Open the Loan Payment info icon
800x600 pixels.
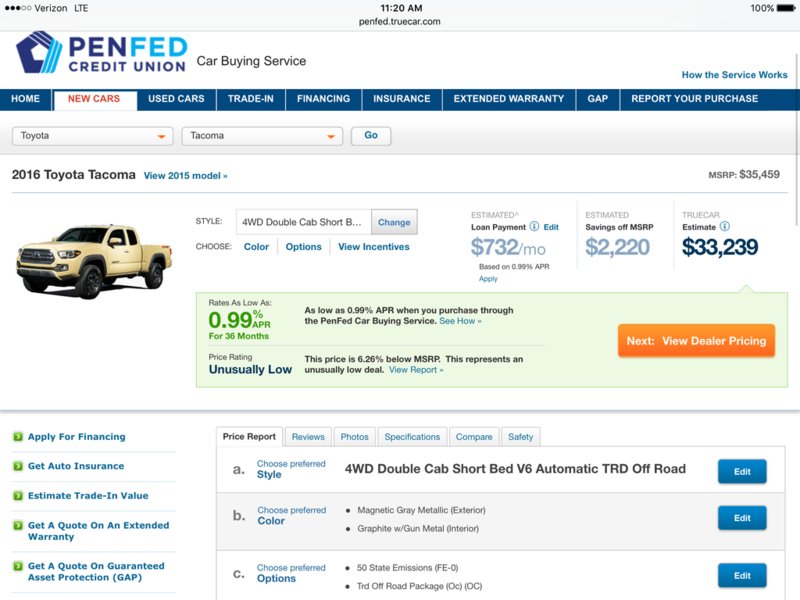pos(534,227)
